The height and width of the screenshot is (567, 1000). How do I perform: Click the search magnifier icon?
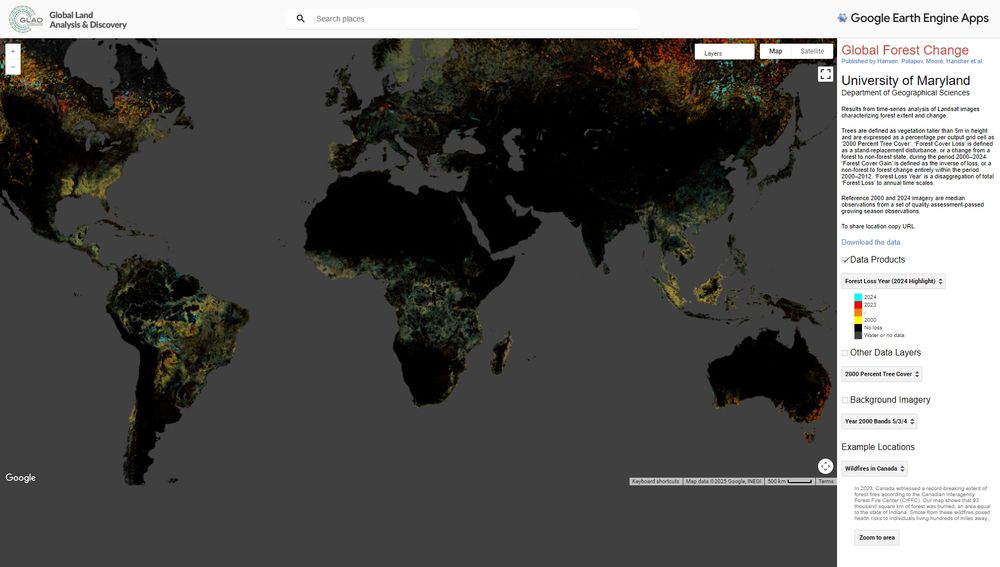pyautogui.click(x=300, y=18)
